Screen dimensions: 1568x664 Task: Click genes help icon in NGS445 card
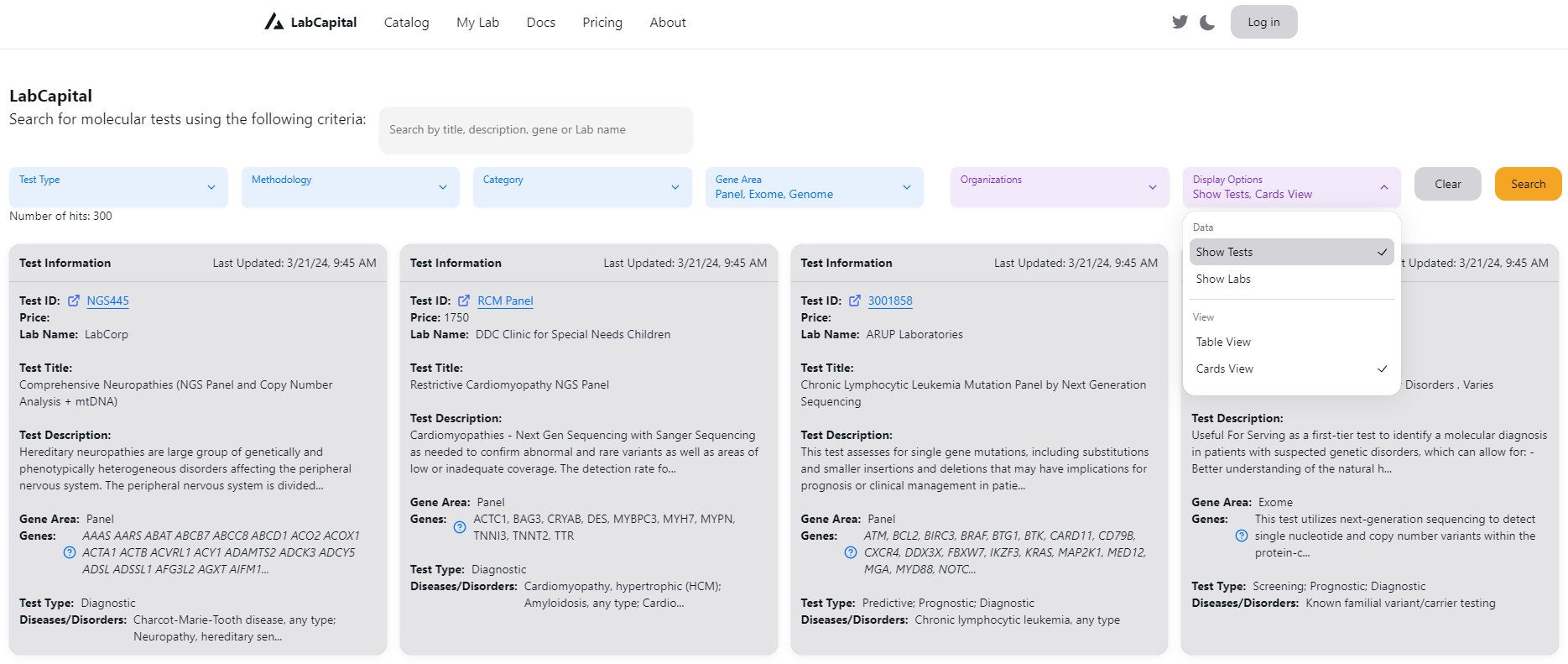click(x=70, y=552)
